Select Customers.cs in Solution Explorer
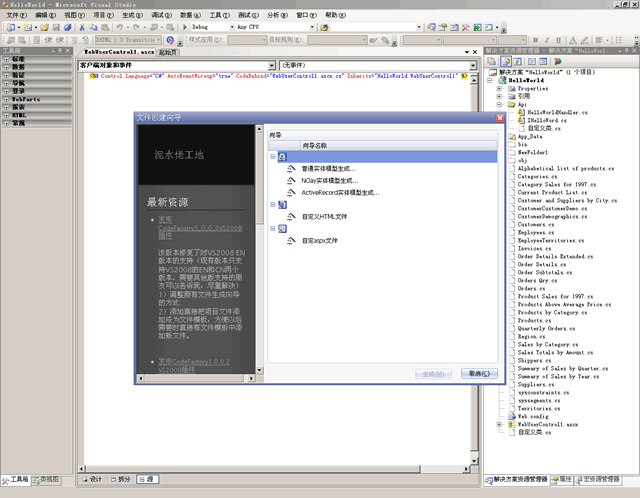The image size is (640, 498). coord(536,225)
